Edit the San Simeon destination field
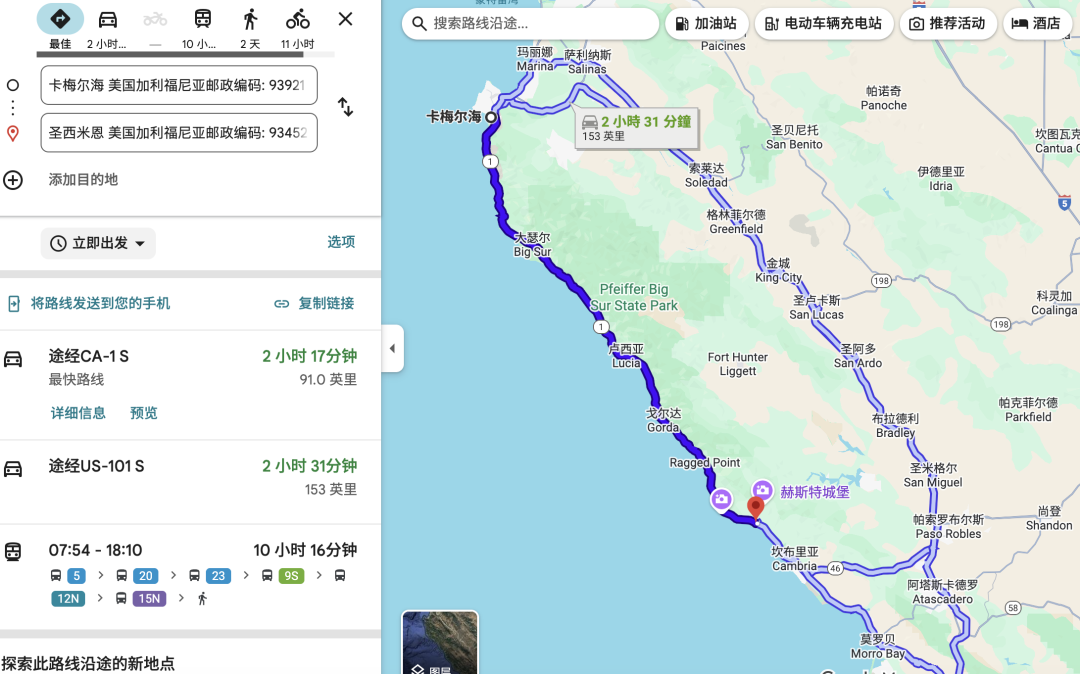The height and width of the screenshot is (674, 1080). 179,132
